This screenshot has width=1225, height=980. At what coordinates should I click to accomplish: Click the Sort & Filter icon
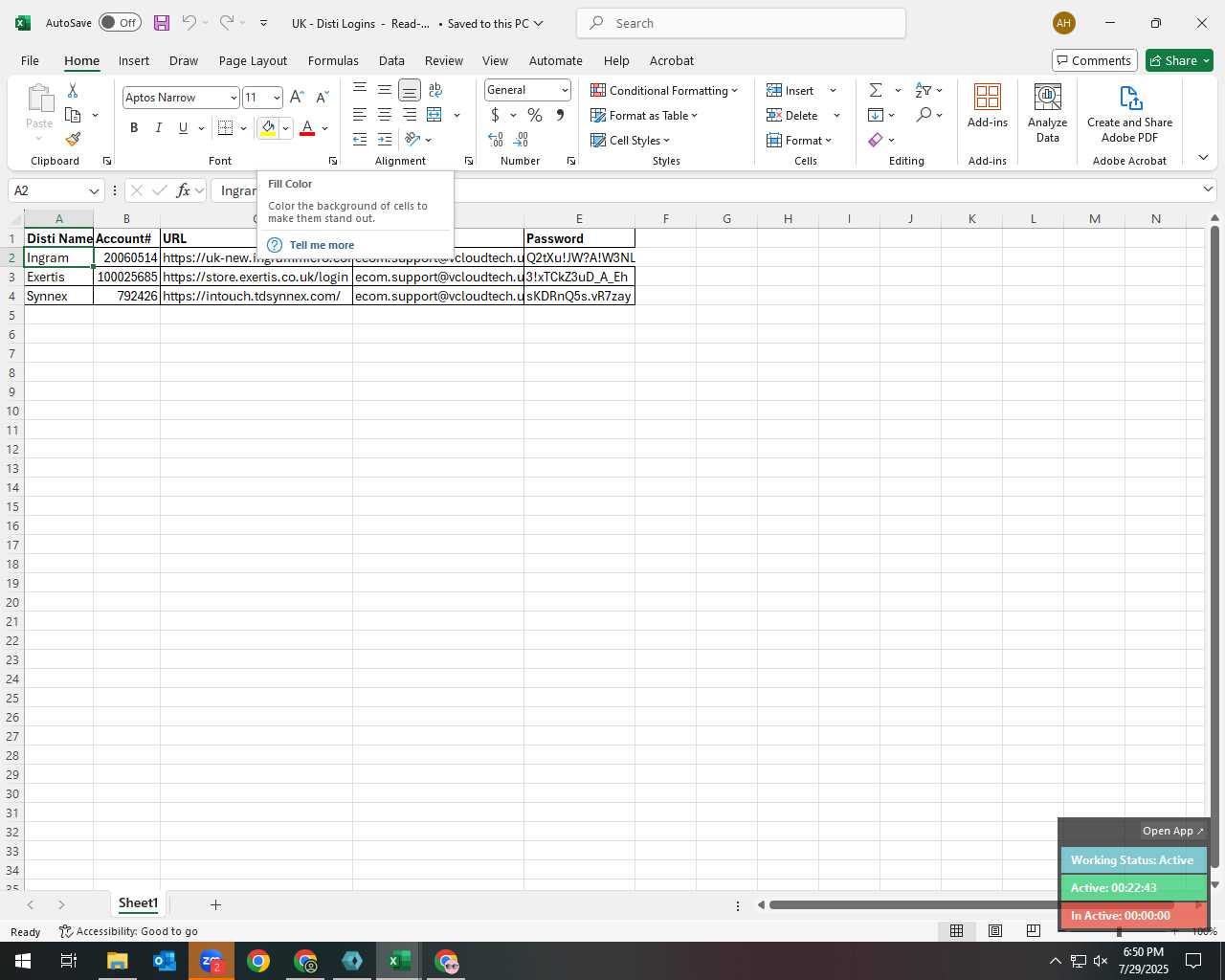[924, 90]
